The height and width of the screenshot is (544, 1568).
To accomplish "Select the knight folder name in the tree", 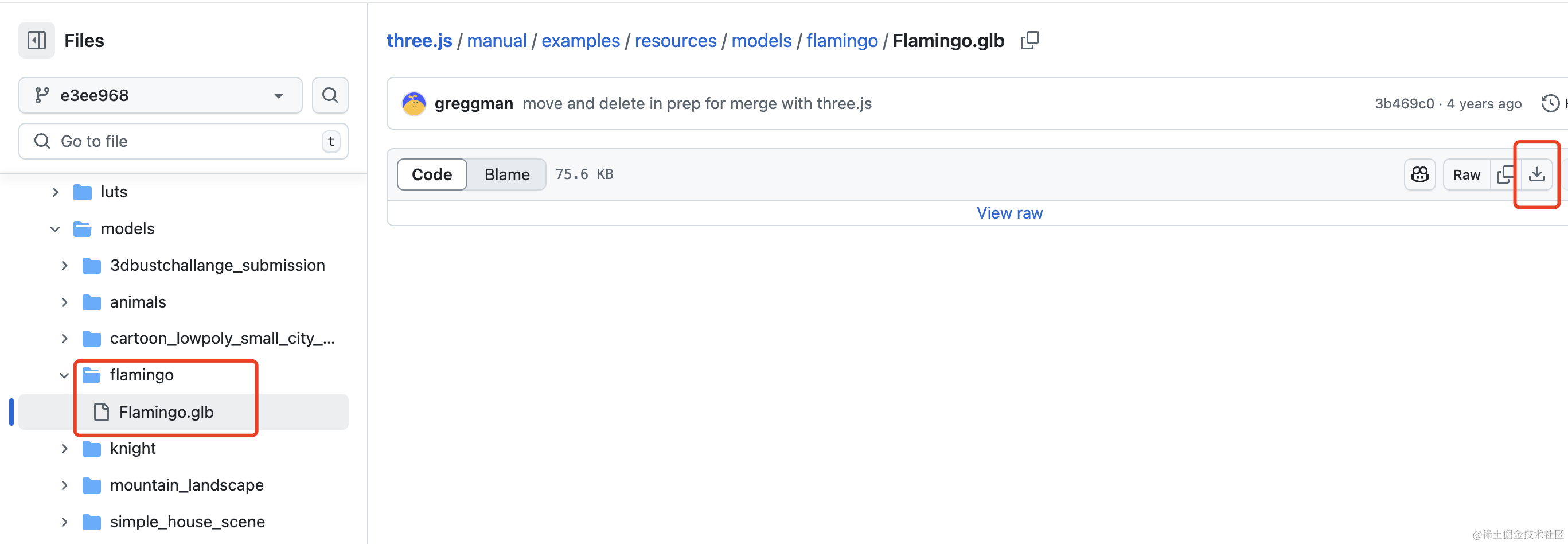I will pos(132,449).
